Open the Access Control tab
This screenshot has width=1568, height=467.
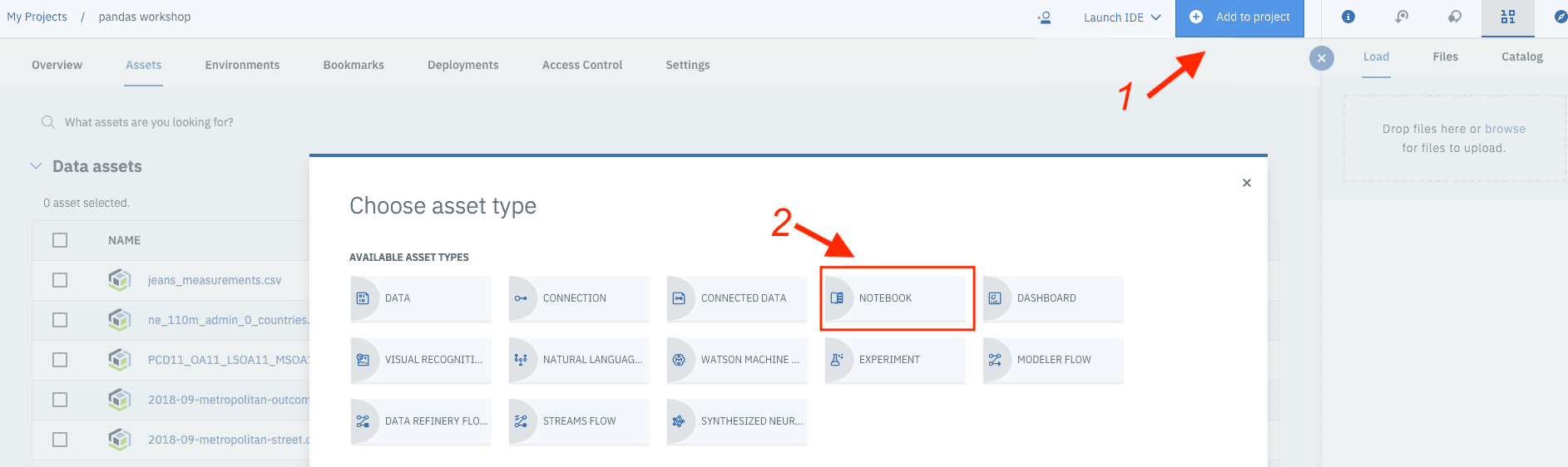coord(582,65)
